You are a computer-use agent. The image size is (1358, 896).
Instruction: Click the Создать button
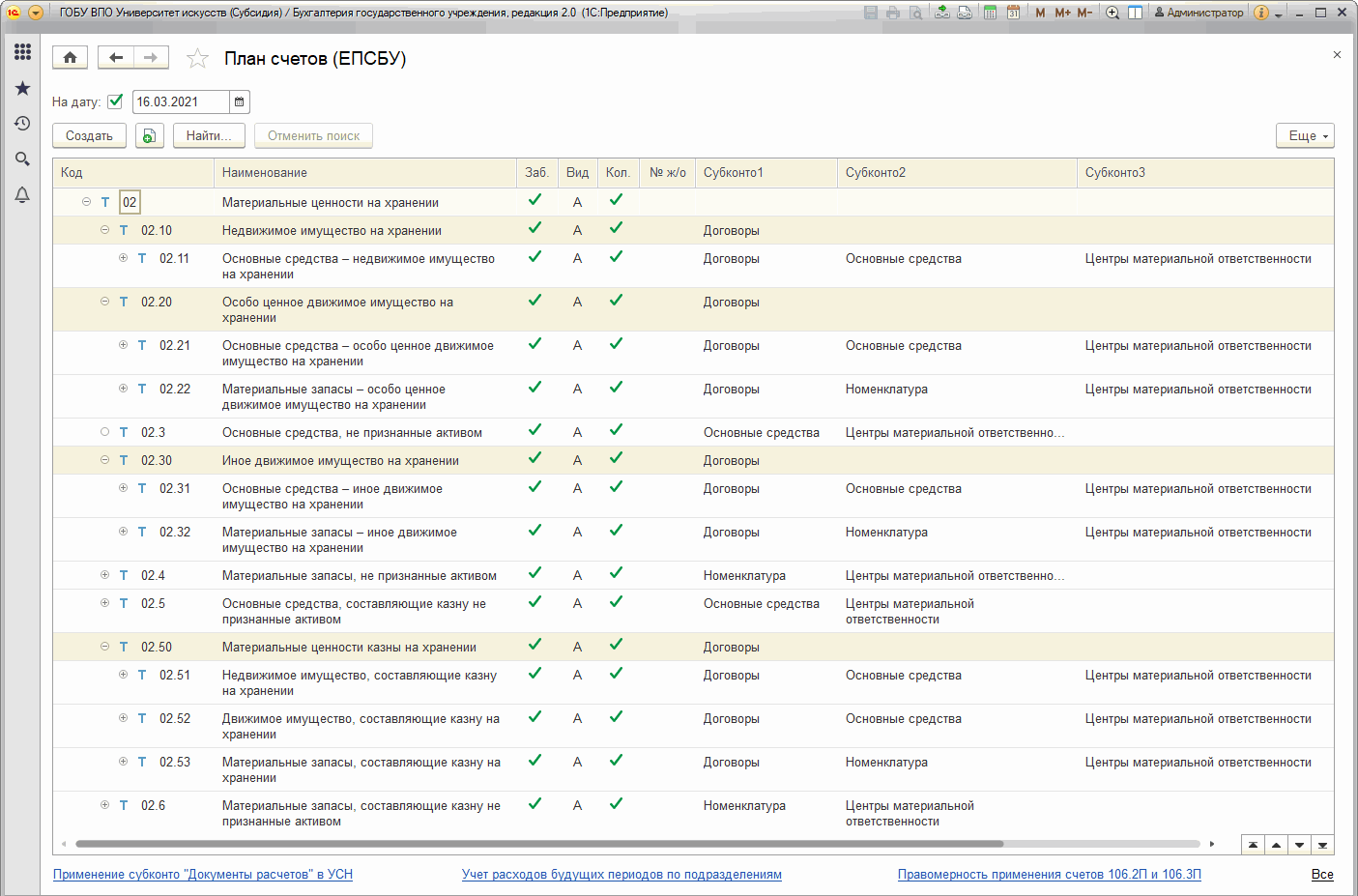pyautogui.click(x=89, y=136)
